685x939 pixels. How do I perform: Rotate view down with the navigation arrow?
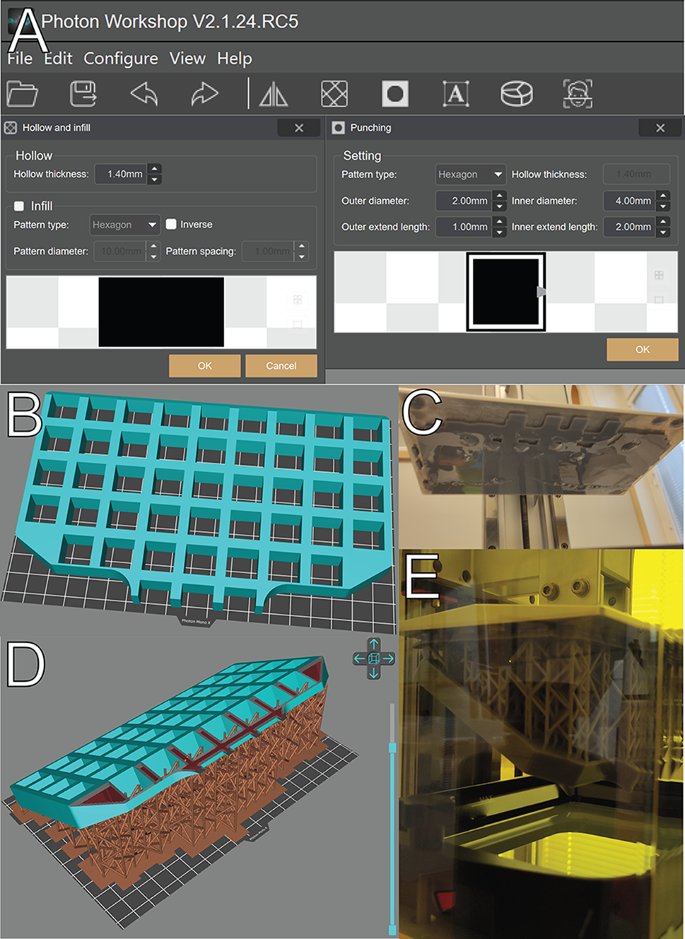374,673
